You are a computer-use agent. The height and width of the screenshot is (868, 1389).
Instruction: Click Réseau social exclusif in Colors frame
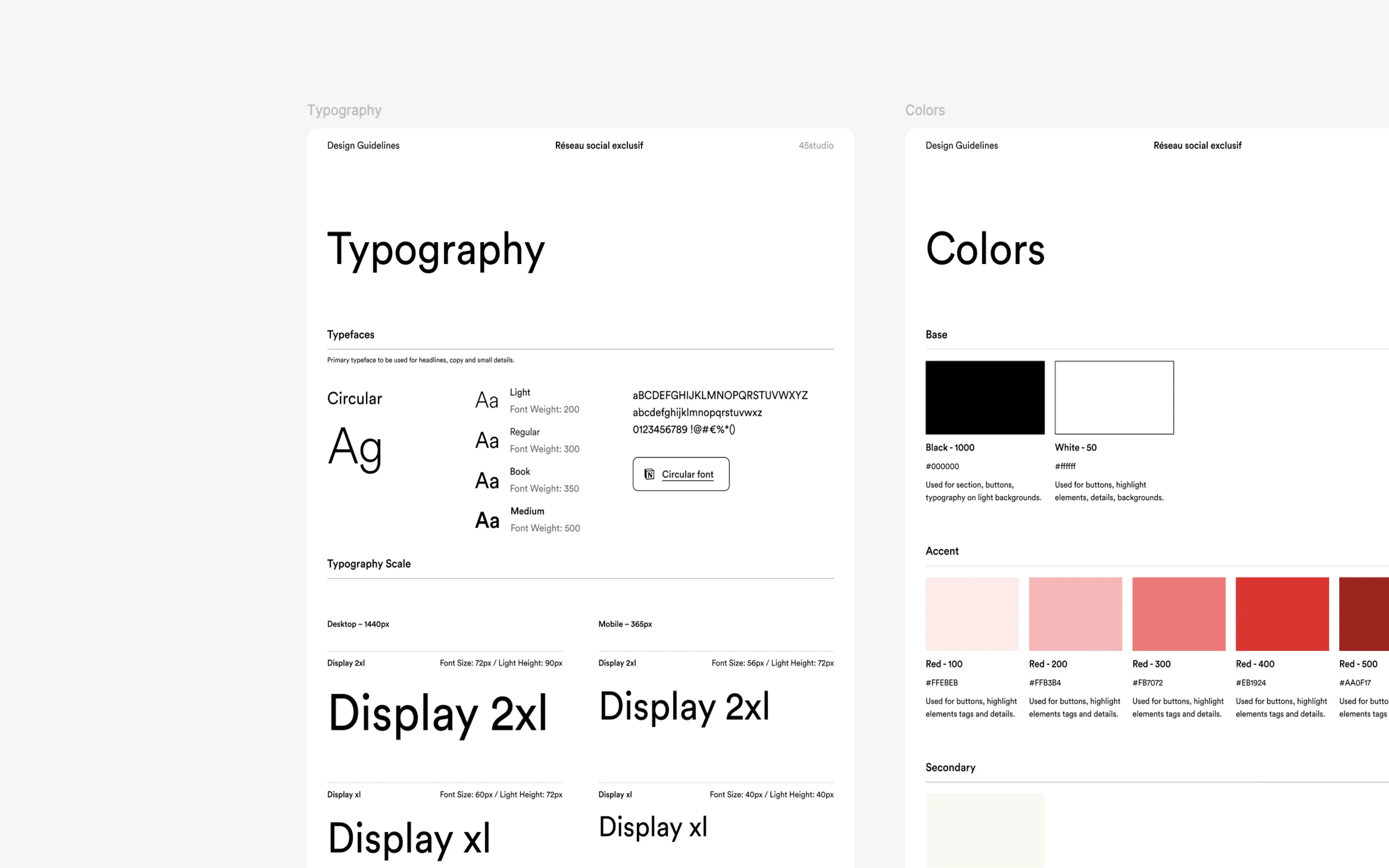(1197, 146)
